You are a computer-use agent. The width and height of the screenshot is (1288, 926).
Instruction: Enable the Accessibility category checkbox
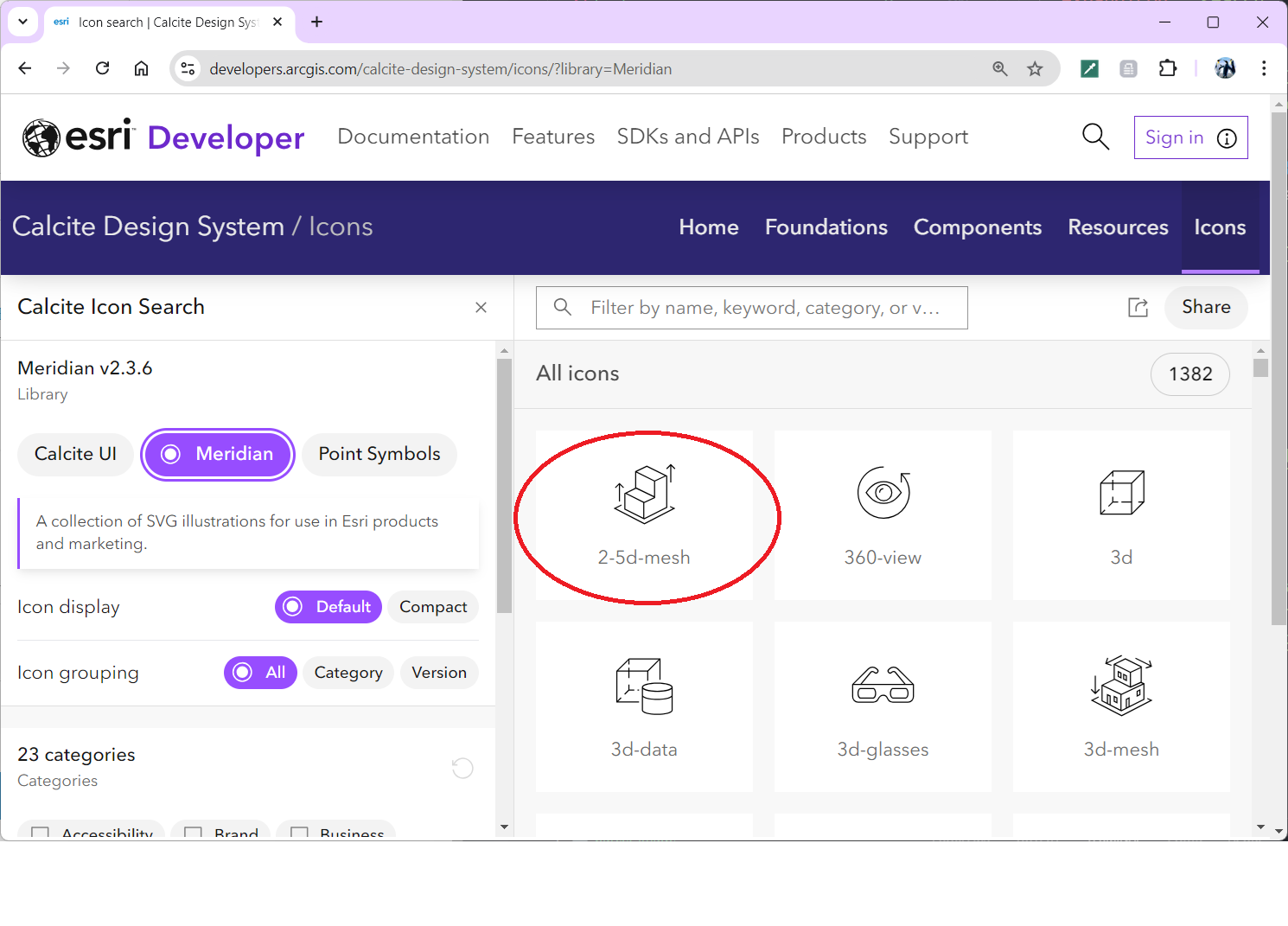tap(40, 832)
